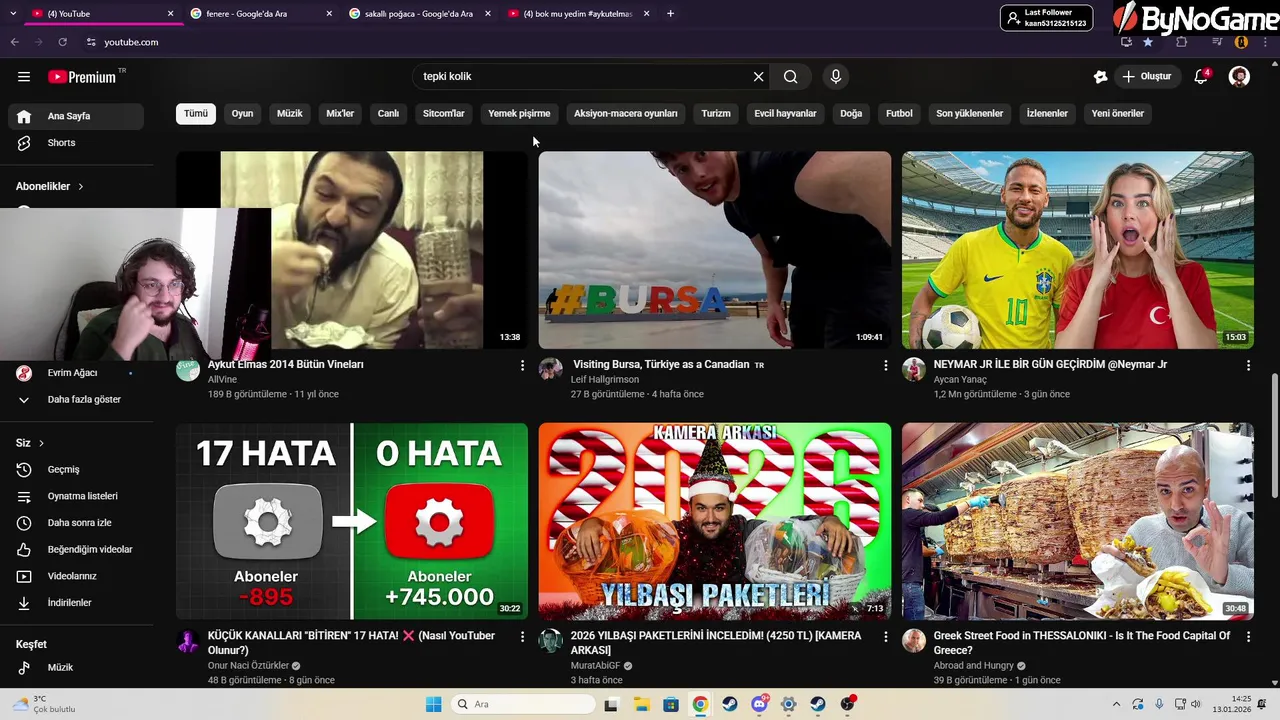Image resolution: width=1280 pixels, height=720 pixels.
Task: Play the NEYMAR JR video thumbnail
Action: point(1077,250)
